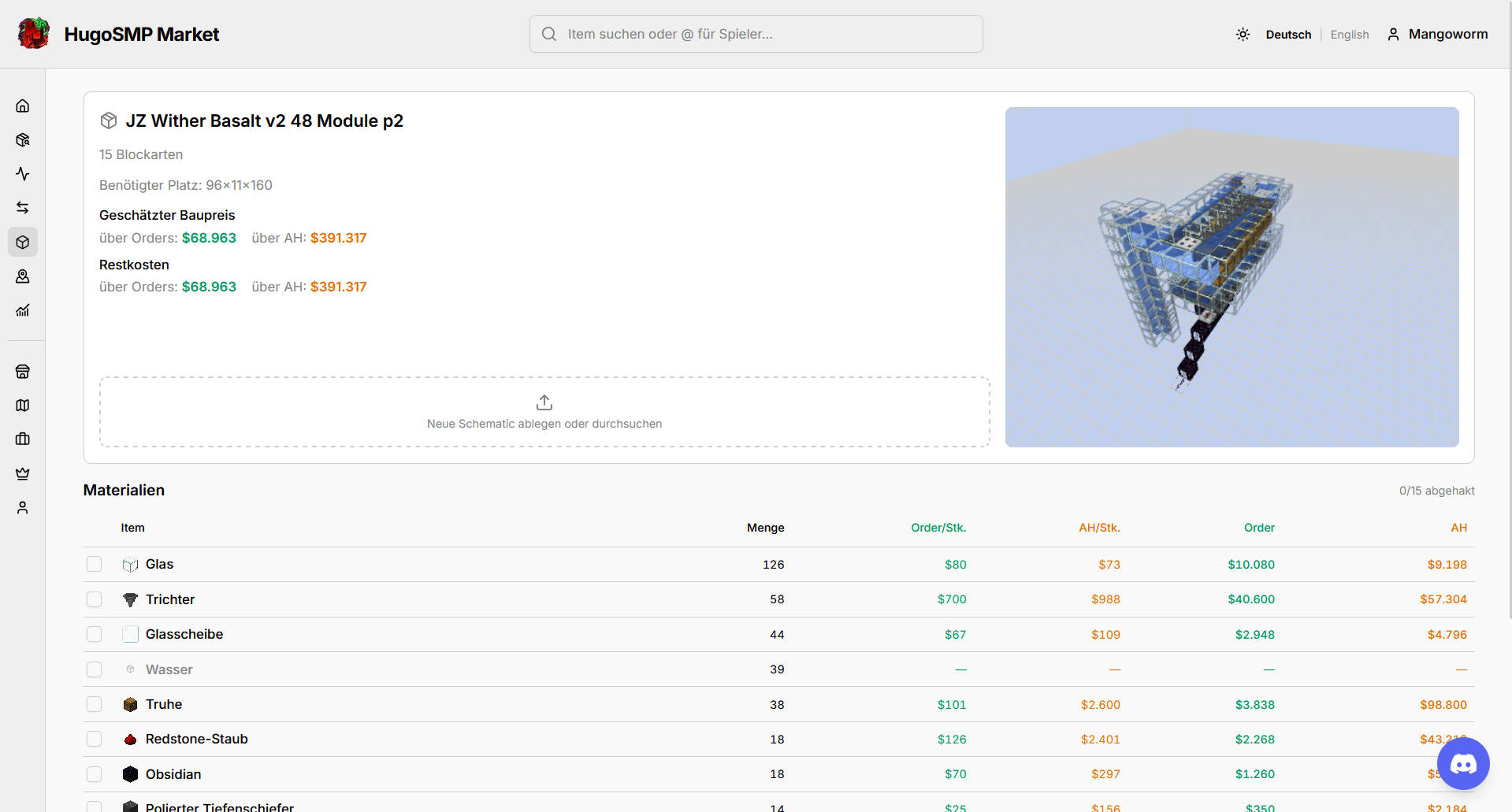Click the Glas block icon
Image resolution: width=1512 pixels, height=812 pixels.
click(131, 565)
